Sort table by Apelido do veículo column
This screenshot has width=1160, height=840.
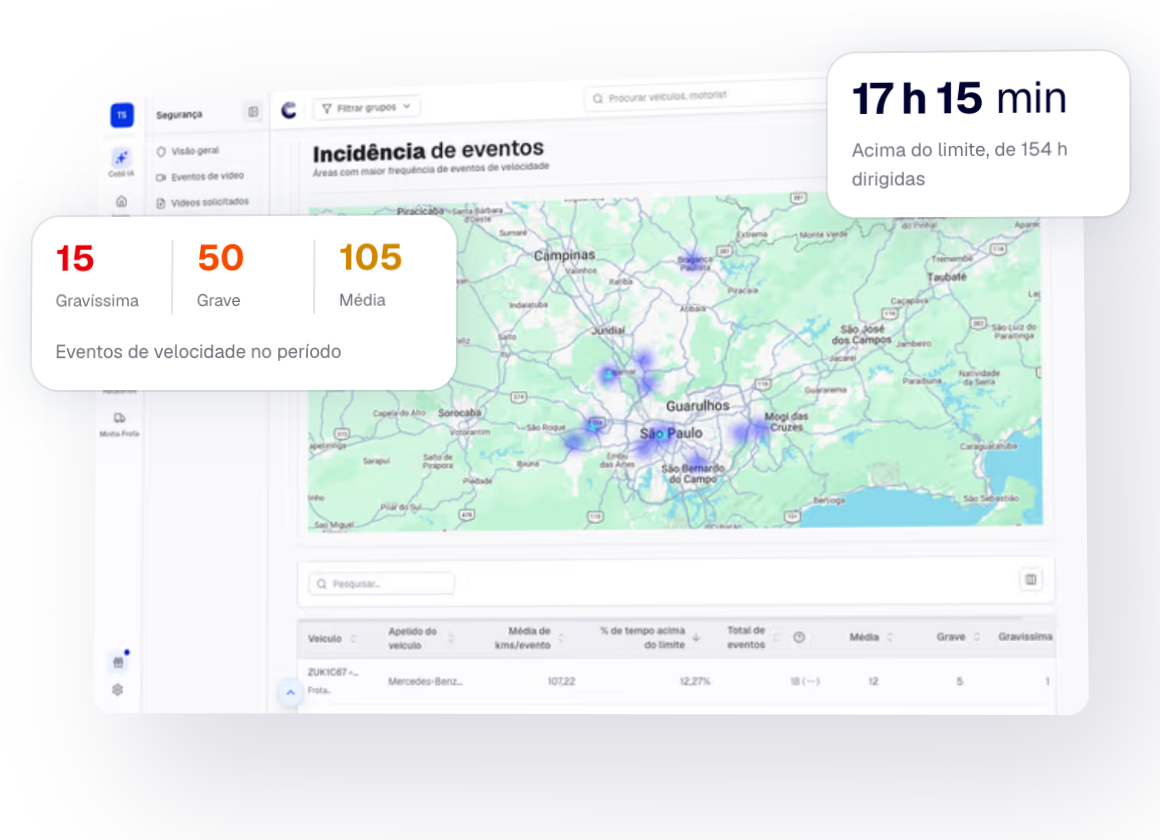pos(451,638)
